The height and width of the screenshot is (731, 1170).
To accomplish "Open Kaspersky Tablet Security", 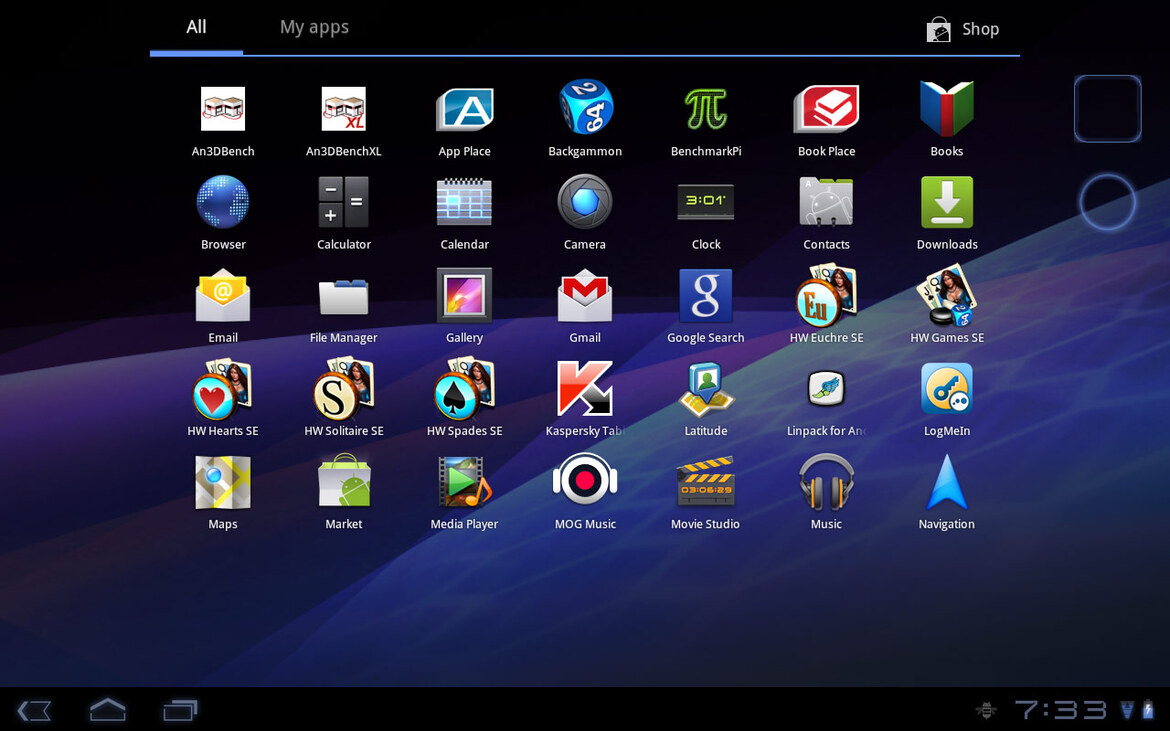I will (x=585, y=389).
